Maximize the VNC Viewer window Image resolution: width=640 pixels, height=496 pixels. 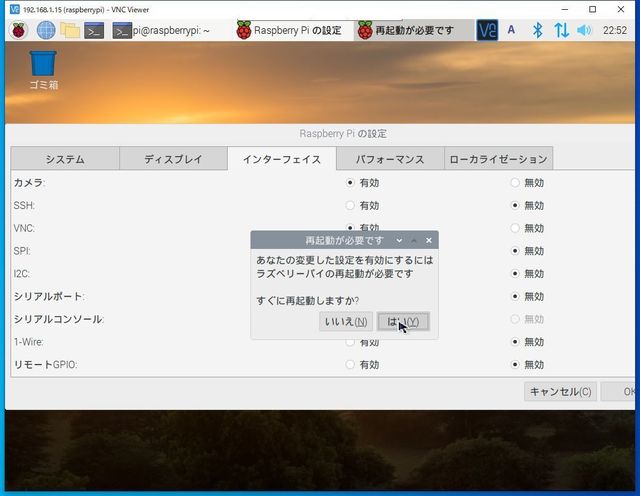tap(592, 9)
